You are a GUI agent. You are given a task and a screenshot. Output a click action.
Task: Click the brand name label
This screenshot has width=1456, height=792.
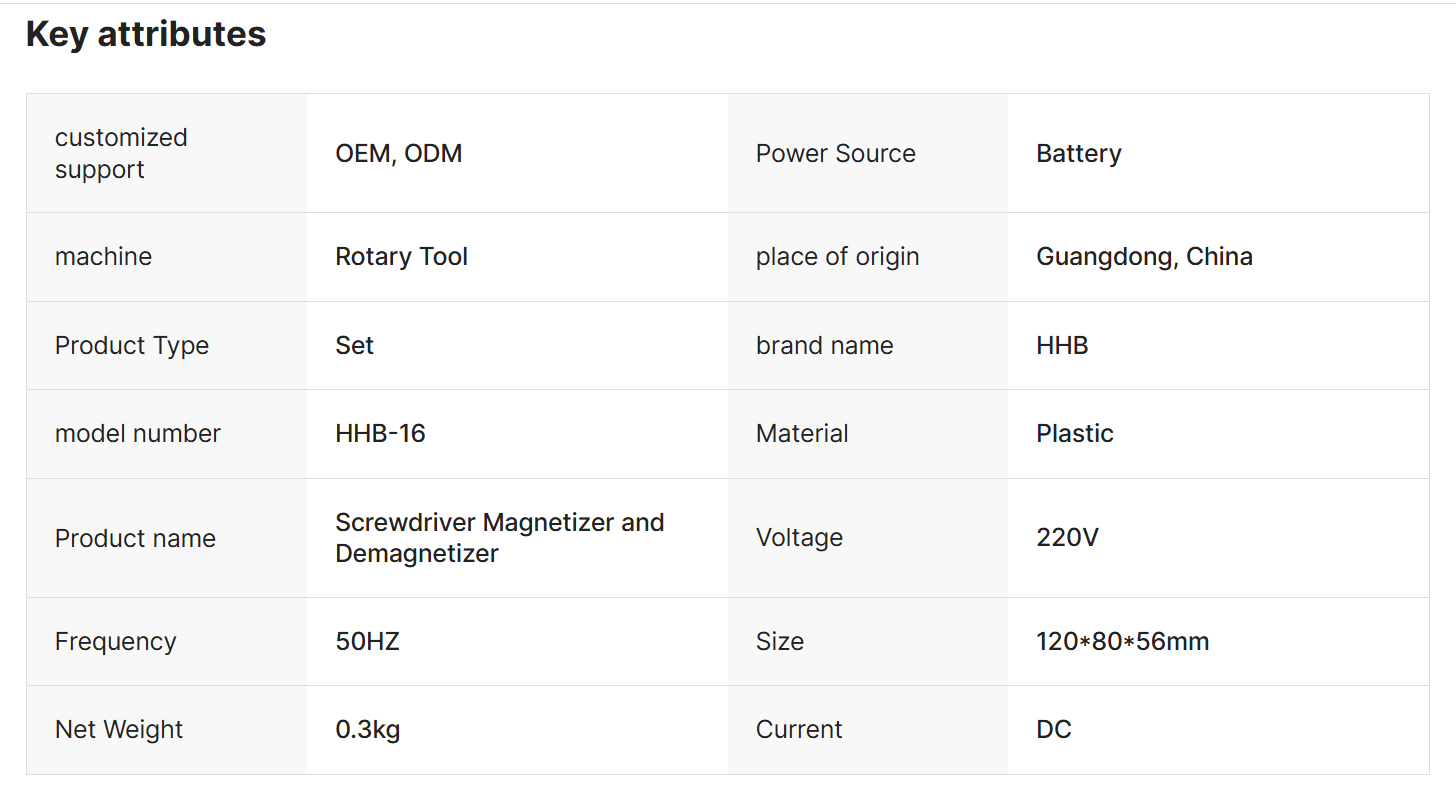[824, 345]
